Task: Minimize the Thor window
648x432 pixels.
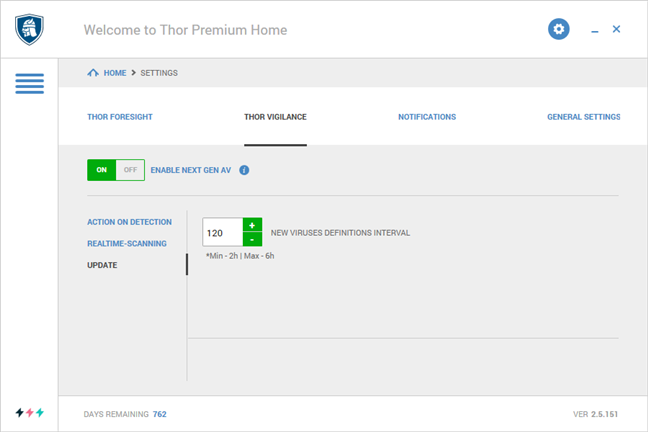Action: [x=595, y=30]
